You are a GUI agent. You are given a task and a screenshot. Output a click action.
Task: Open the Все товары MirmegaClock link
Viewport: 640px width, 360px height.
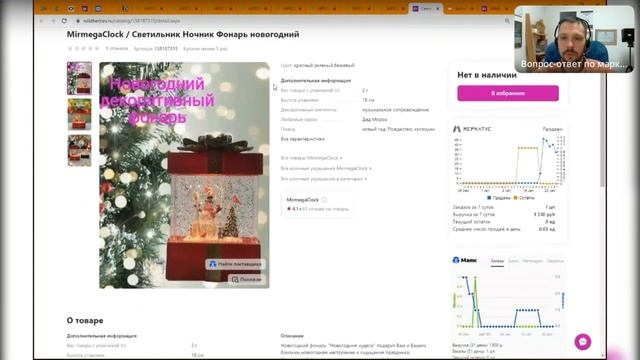[311, 158]
